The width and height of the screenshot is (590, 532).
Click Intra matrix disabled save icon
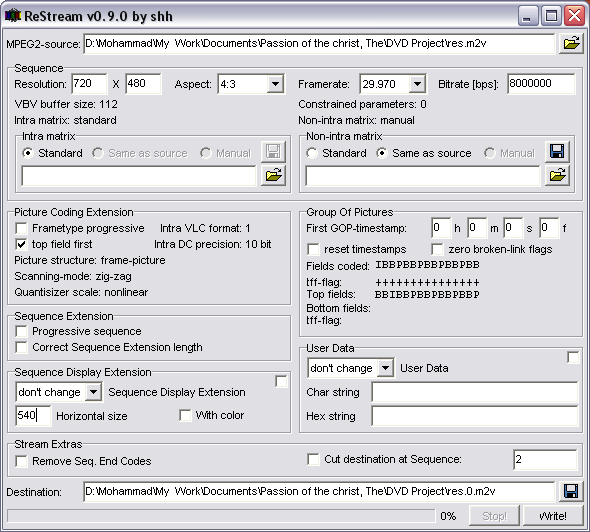[x=274, y=152]
